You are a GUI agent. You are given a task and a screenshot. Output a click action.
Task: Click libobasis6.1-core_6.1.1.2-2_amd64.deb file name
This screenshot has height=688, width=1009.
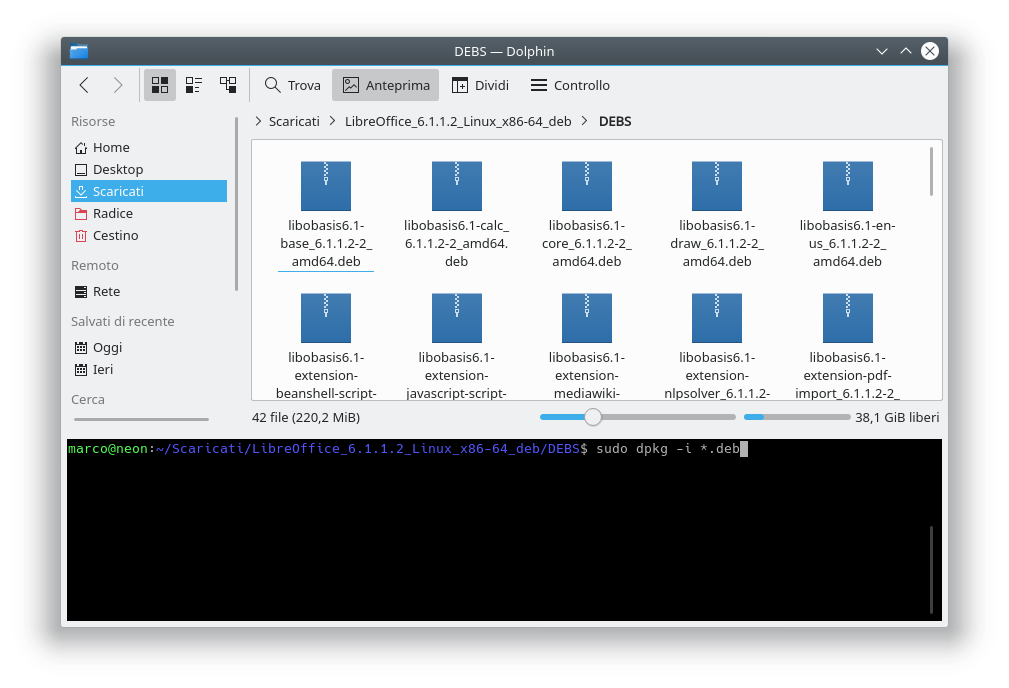[587, 244]
